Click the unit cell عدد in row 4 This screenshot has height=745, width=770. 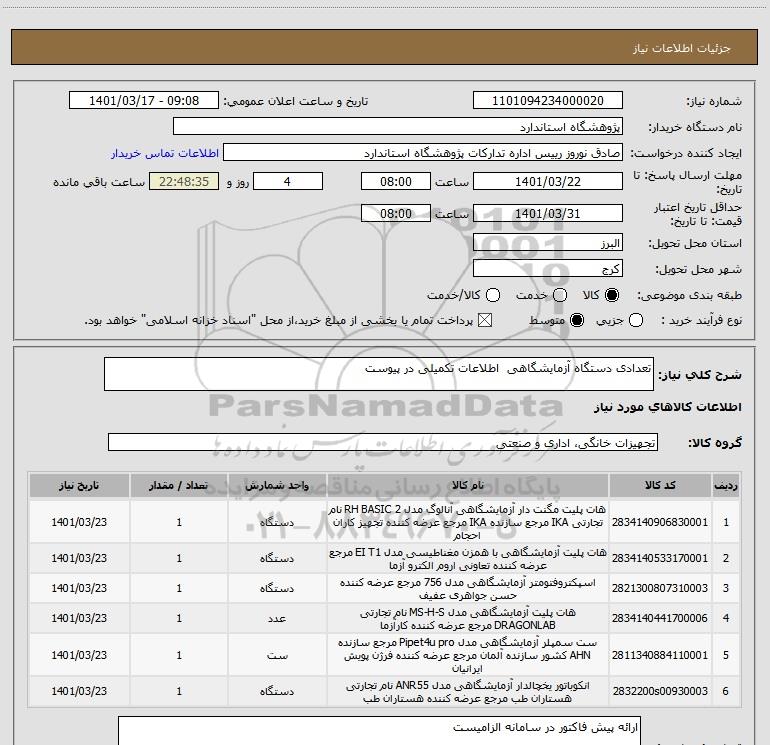pyautogui.click(x=277, y=618)
